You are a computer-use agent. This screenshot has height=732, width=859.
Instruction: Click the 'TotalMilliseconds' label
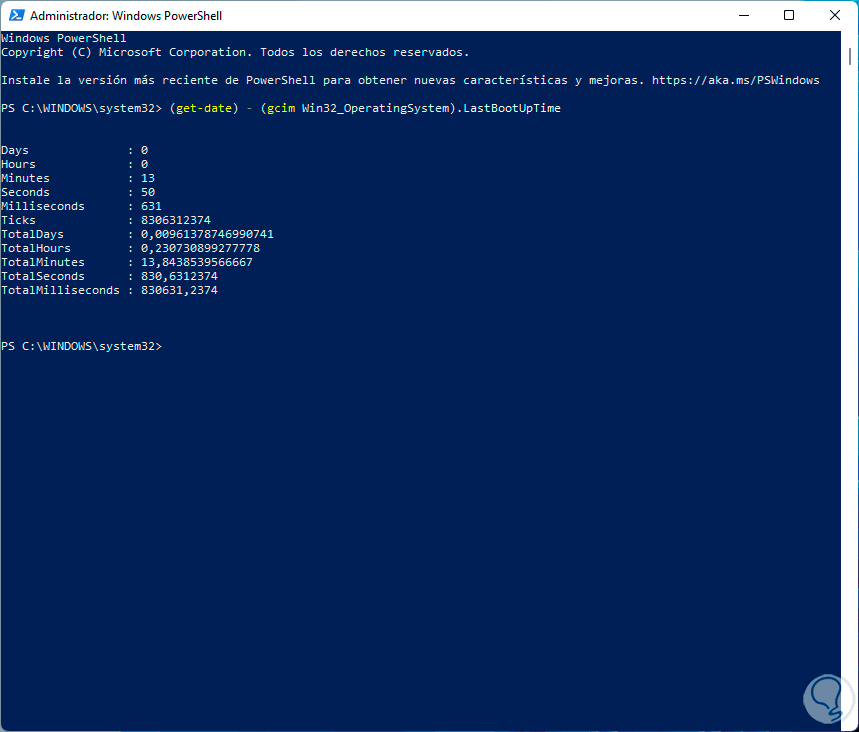tap(60, 290)
